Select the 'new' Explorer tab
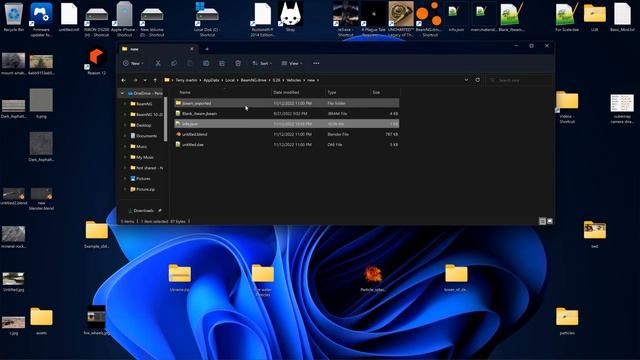640x360 pixels. coord(157,49)
